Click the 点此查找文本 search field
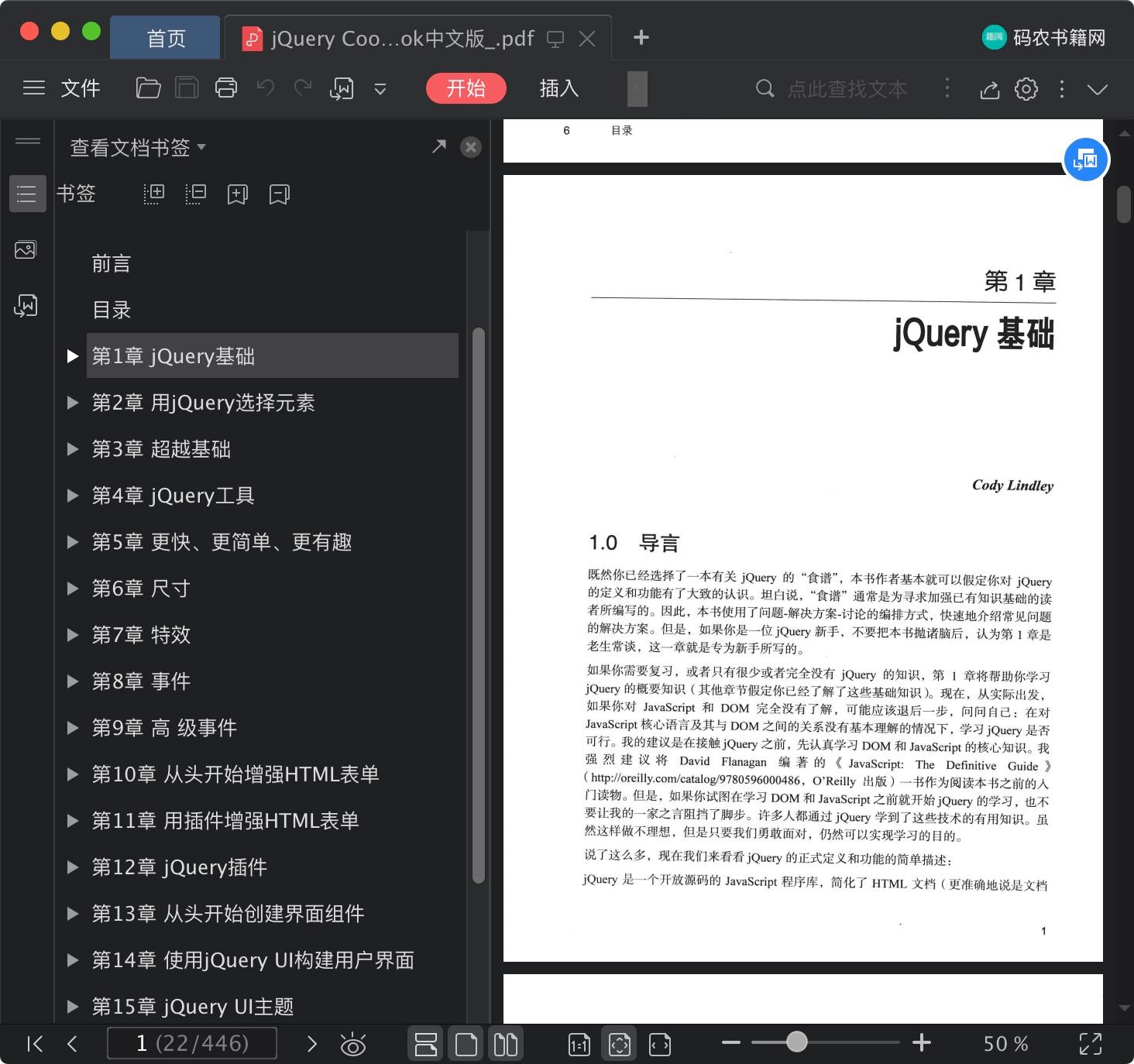The height and width of the screenshot is (1064, 1134). tap(847, 88)
